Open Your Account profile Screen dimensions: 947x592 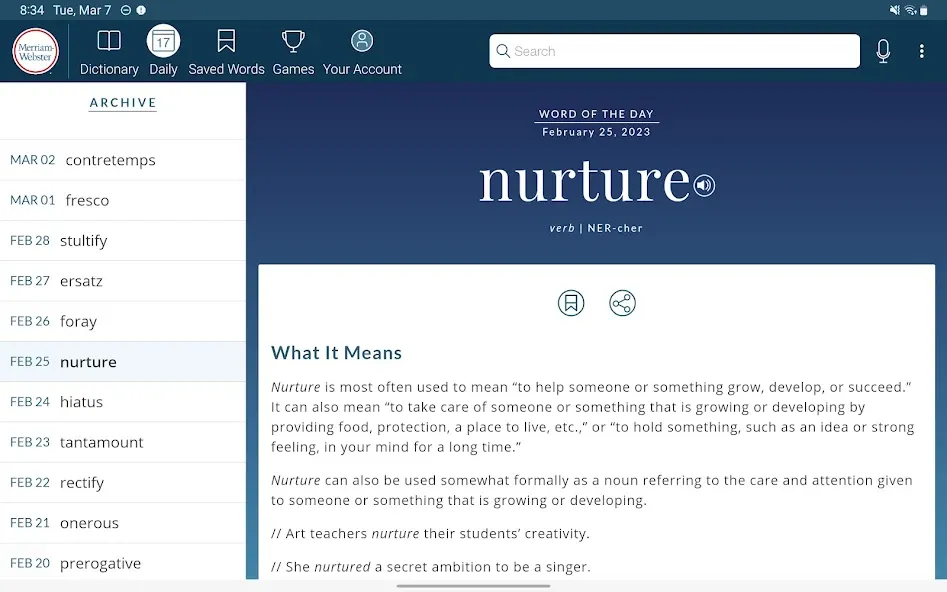362,52
